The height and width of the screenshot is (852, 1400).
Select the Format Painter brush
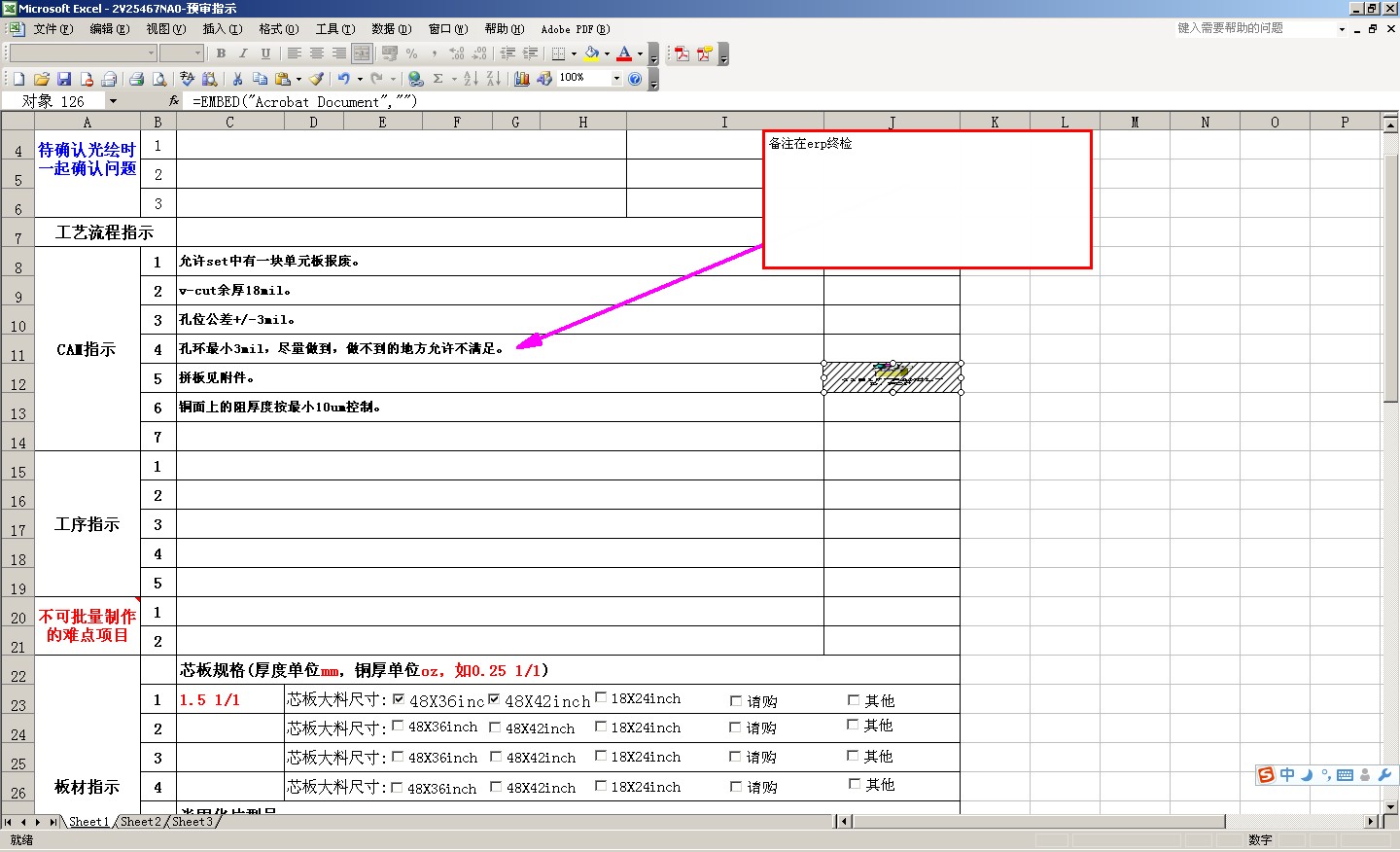[x=317, y=79]
